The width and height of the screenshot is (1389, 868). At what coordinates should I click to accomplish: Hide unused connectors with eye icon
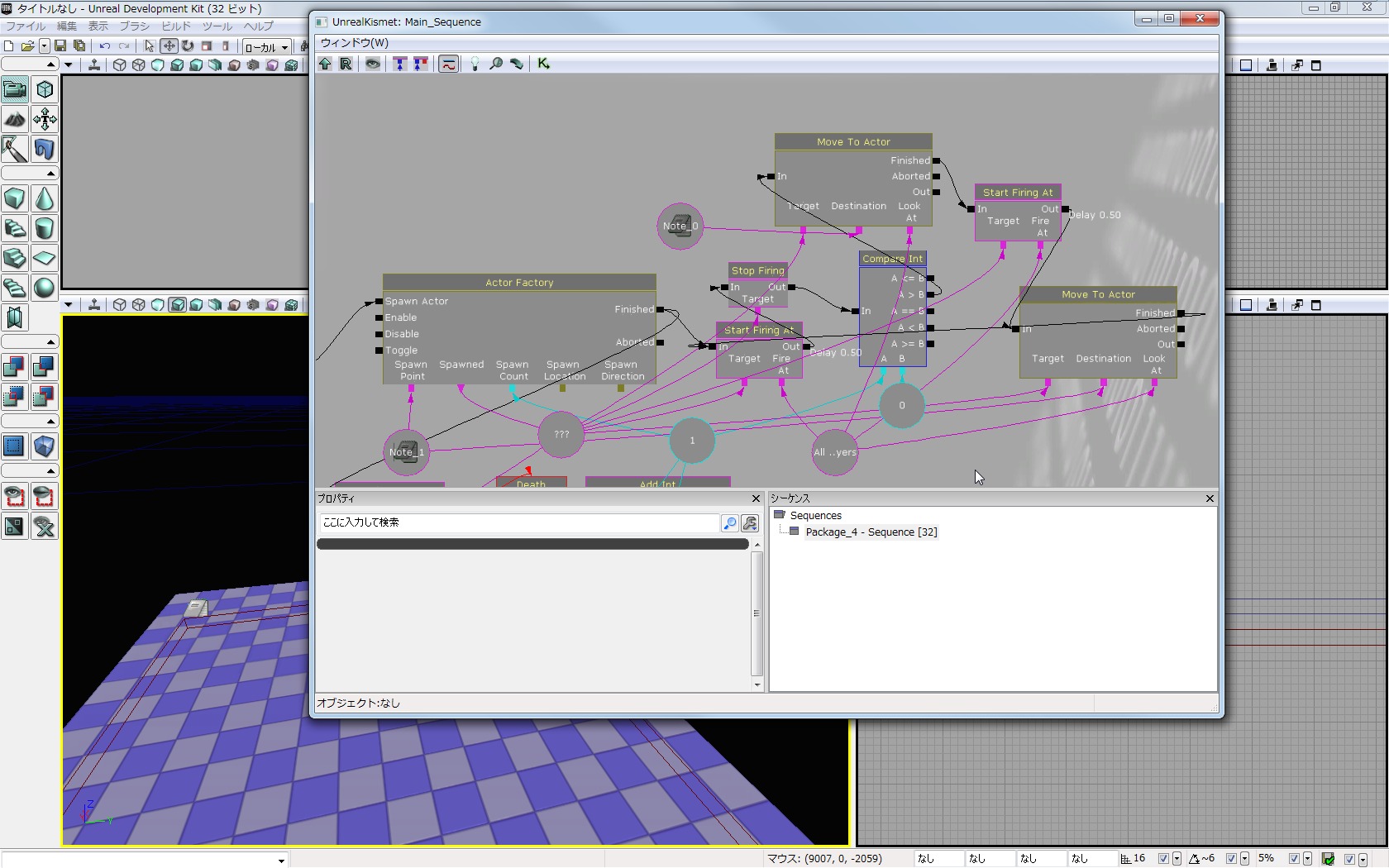click(x=373, y=64)
